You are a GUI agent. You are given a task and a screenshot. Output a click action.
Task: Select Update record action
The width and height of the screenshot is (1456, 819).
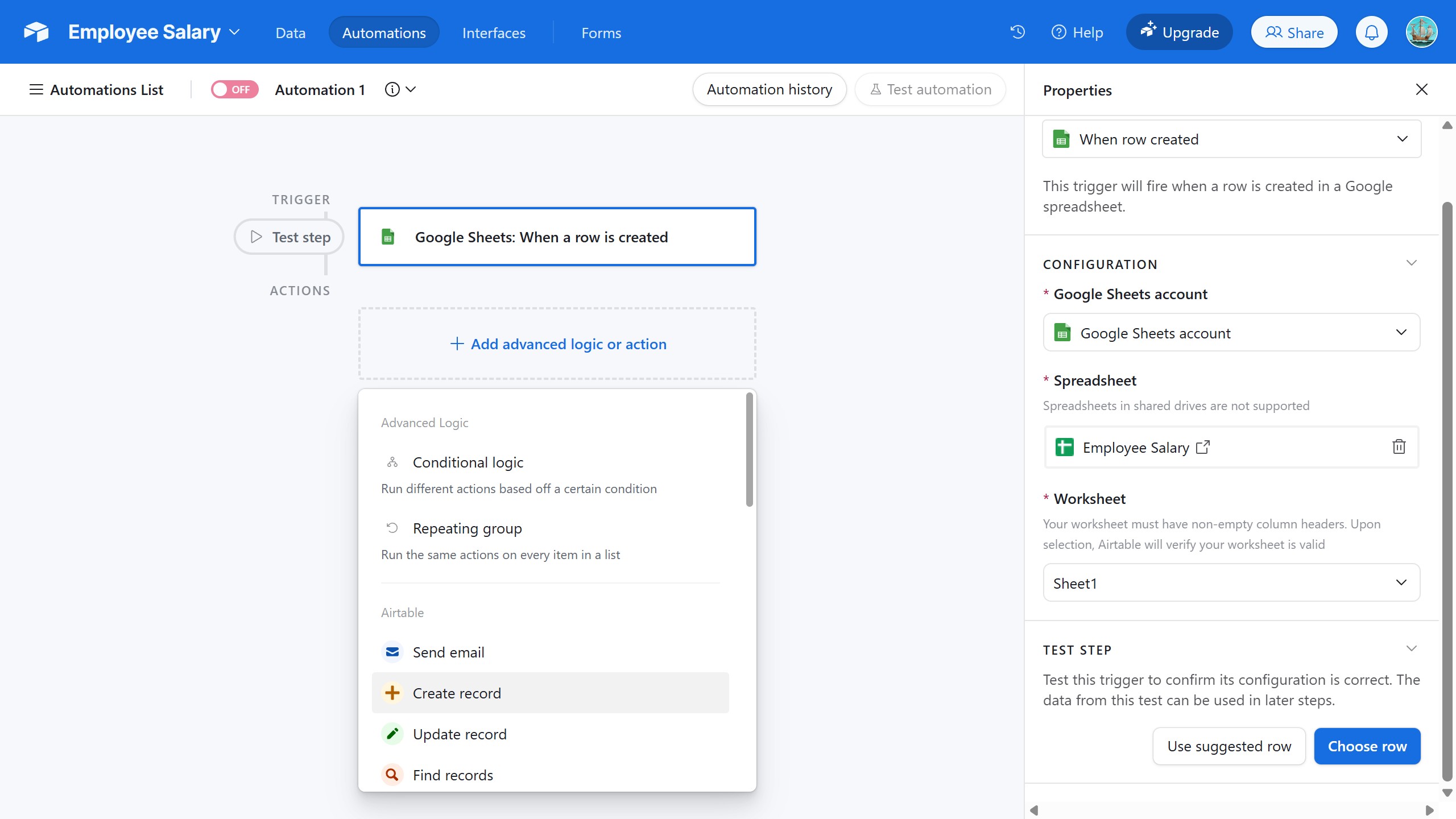click(x=550, y=734)
